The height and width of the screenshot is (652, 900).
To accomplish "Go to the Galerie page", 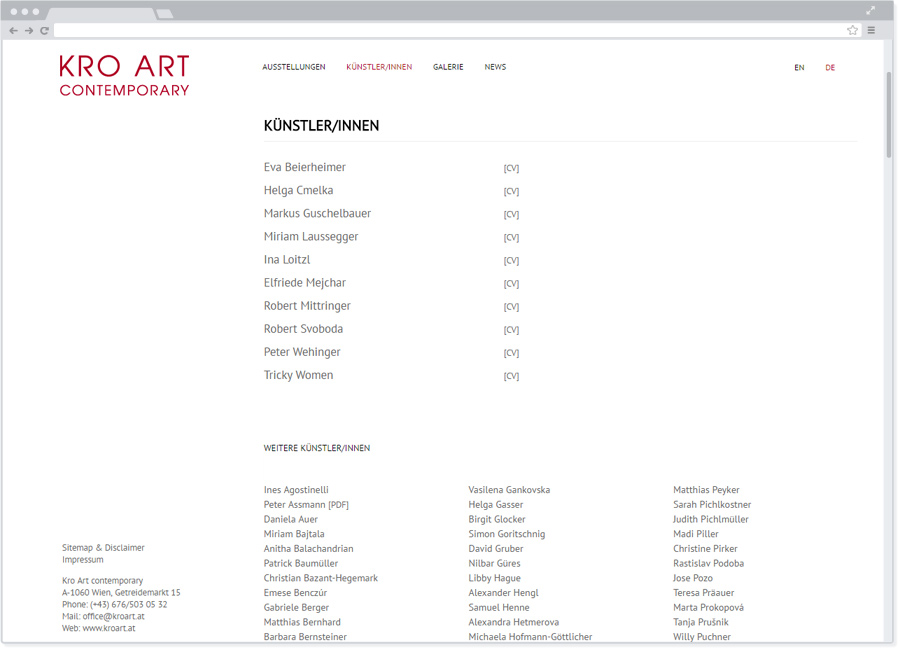I will click(448, 67).
